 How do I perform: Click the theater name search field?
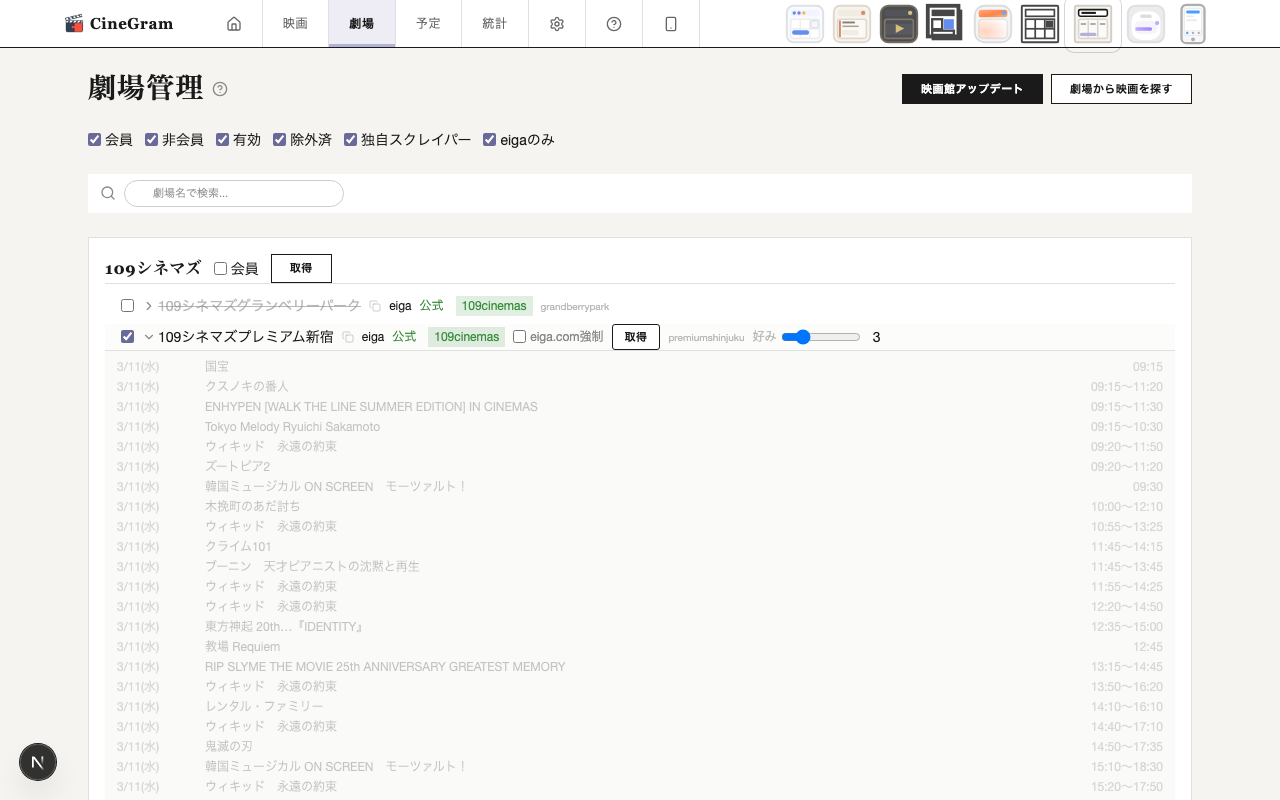click(x=234, y=193)
